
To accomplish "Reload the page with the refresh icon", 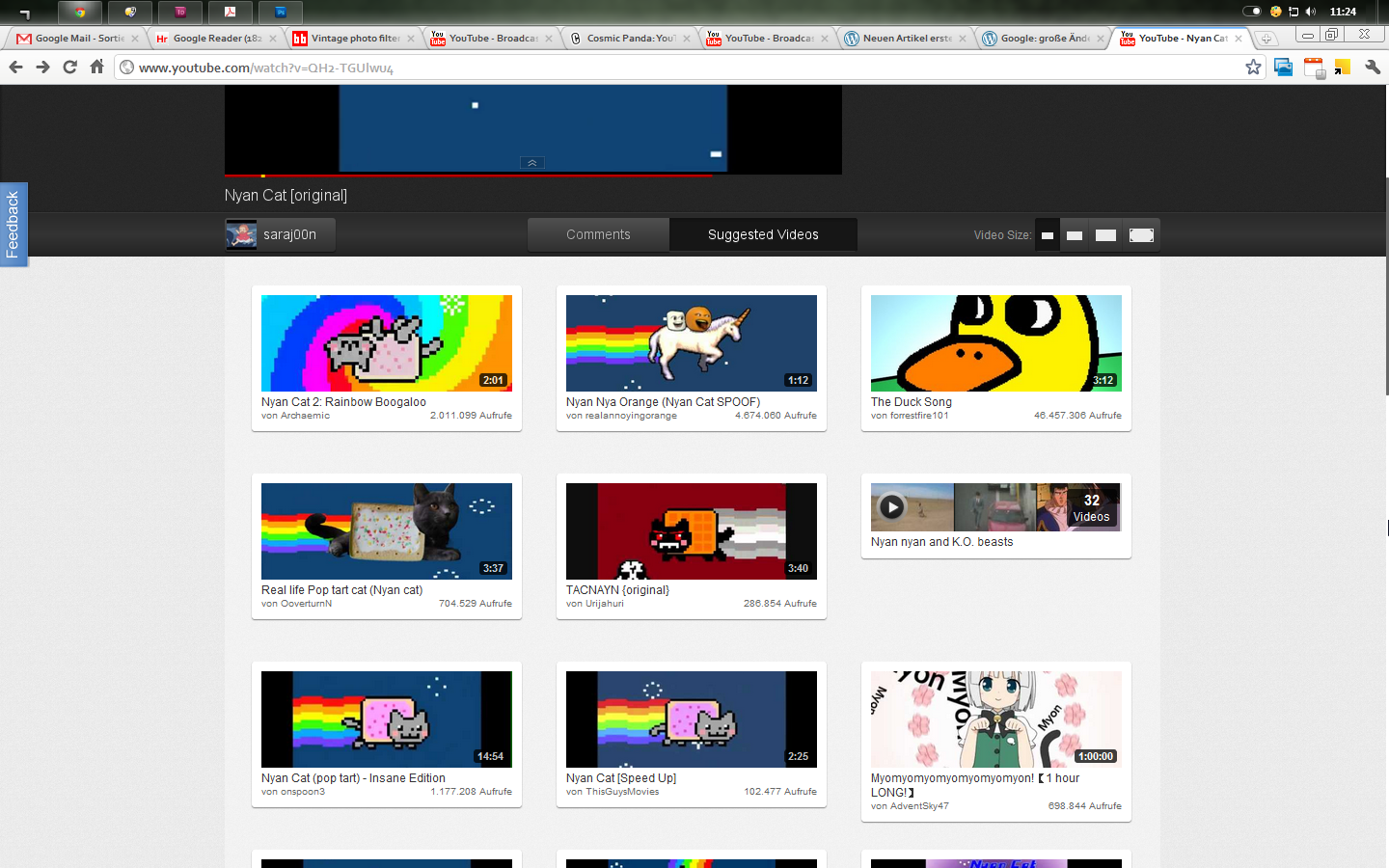I will [x=69, y=67].
